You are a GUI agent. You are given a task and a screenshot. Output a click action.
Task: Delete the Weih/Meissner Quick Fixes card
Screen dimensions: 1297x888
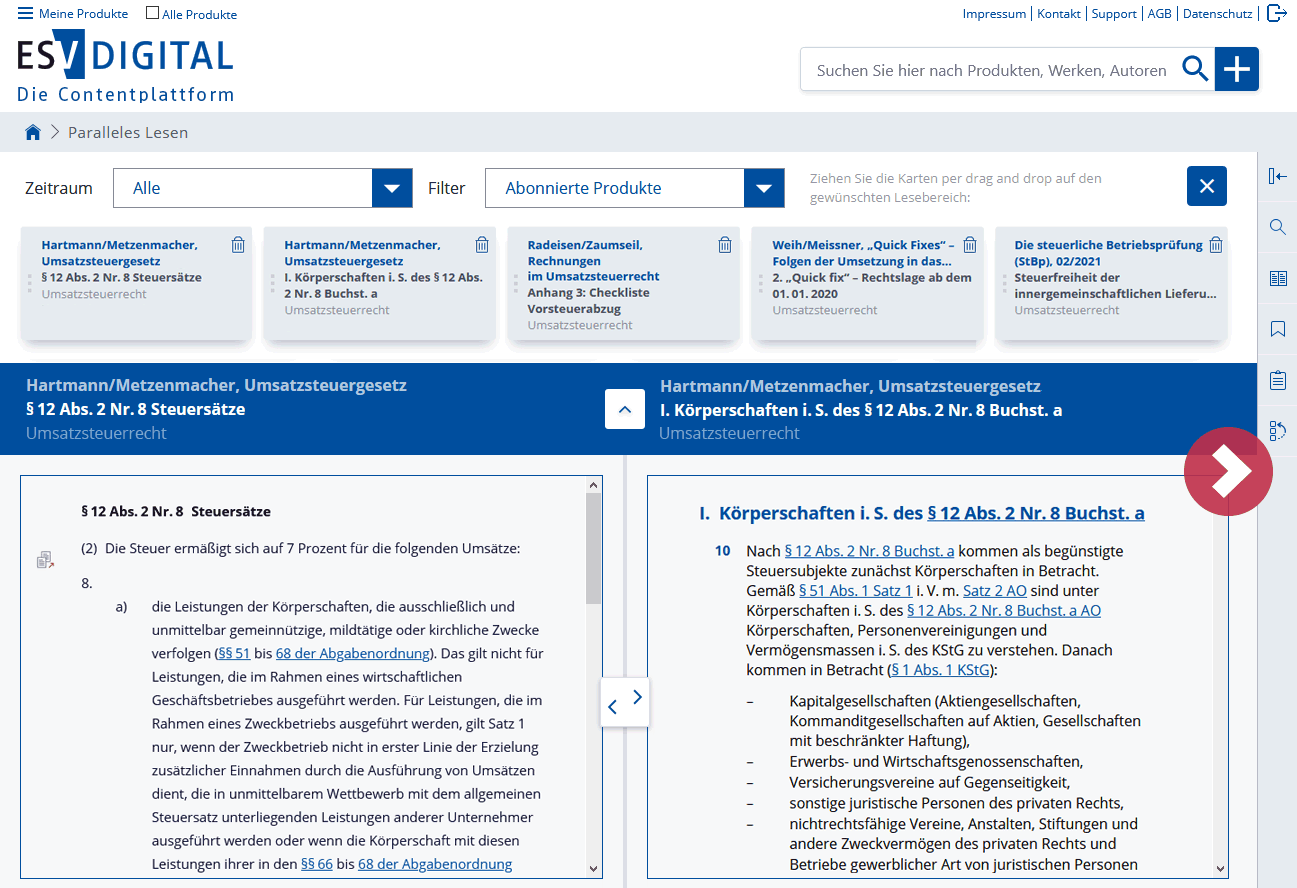[x=969, y=245]
